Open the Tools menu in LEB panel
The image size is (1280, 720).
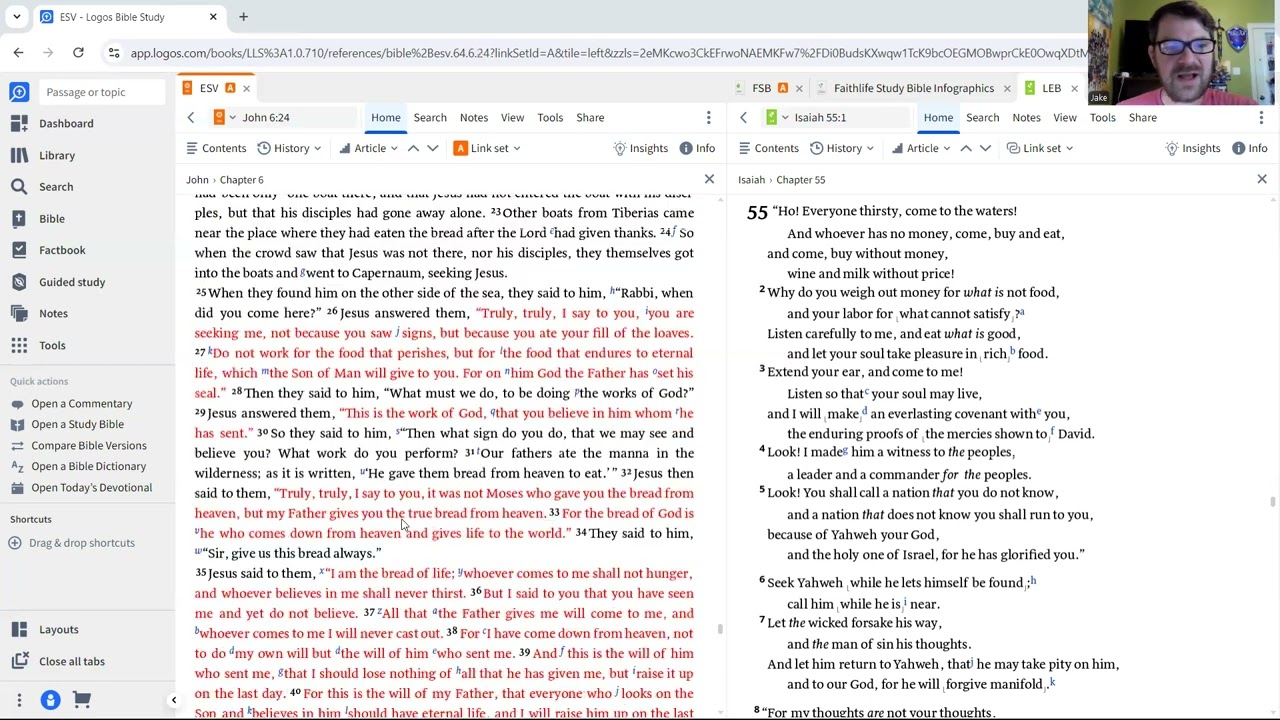point(1102,118)
